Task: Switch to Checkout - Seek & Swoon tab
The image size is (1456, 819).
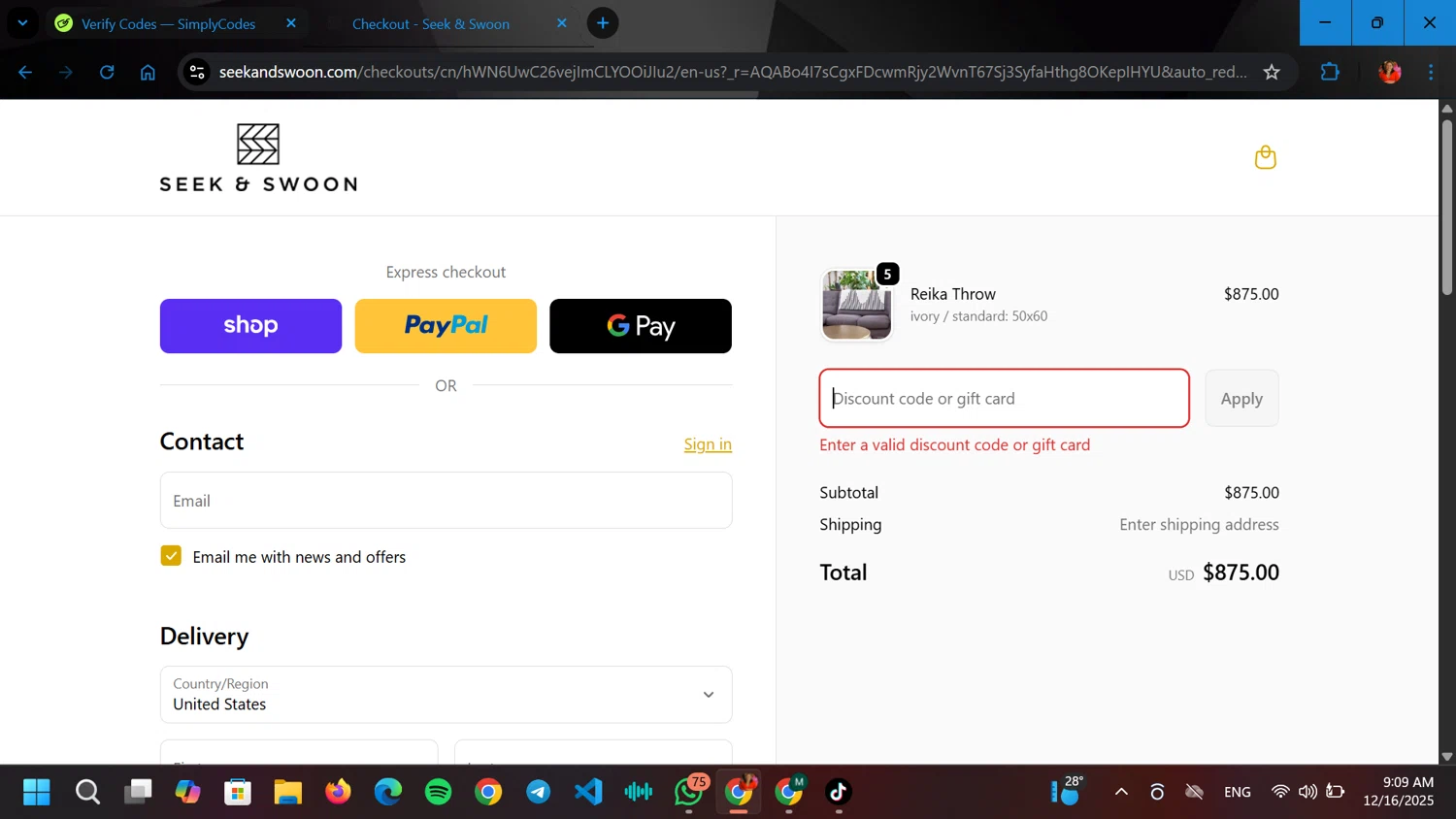Action: (x=431, y=23)
